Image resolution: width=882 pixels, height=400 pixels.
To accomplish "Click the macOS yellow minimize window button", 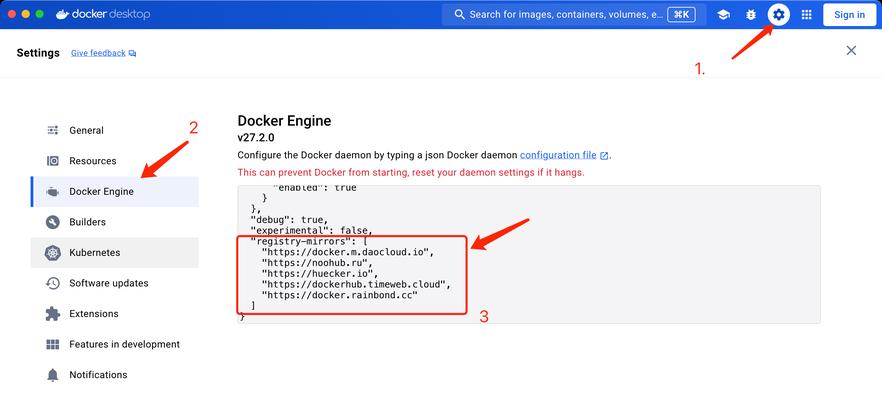I will [x=25, y=14].
